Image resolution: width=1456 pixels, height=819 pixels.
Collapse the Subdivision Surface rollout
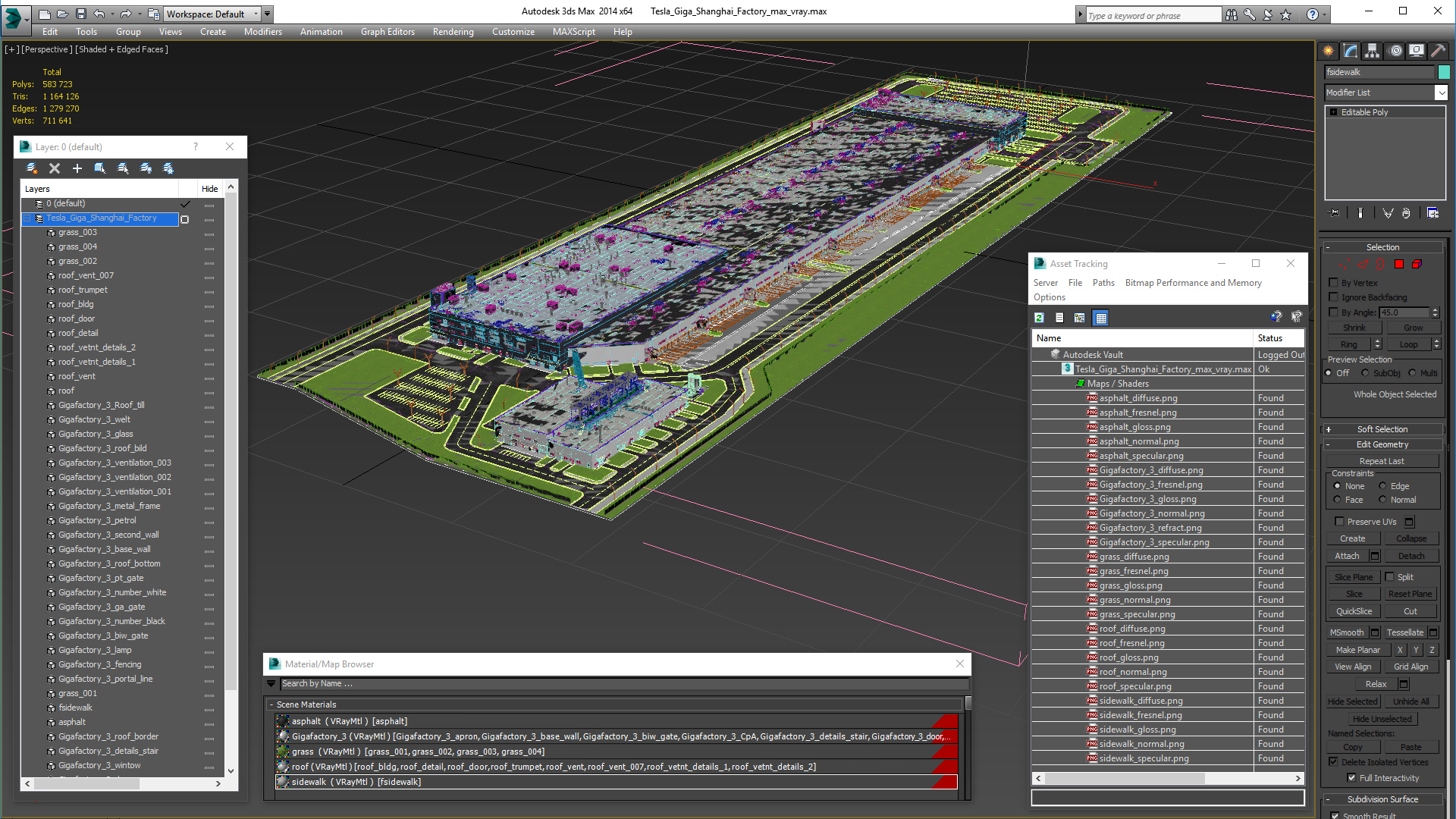coord(1383,799)
